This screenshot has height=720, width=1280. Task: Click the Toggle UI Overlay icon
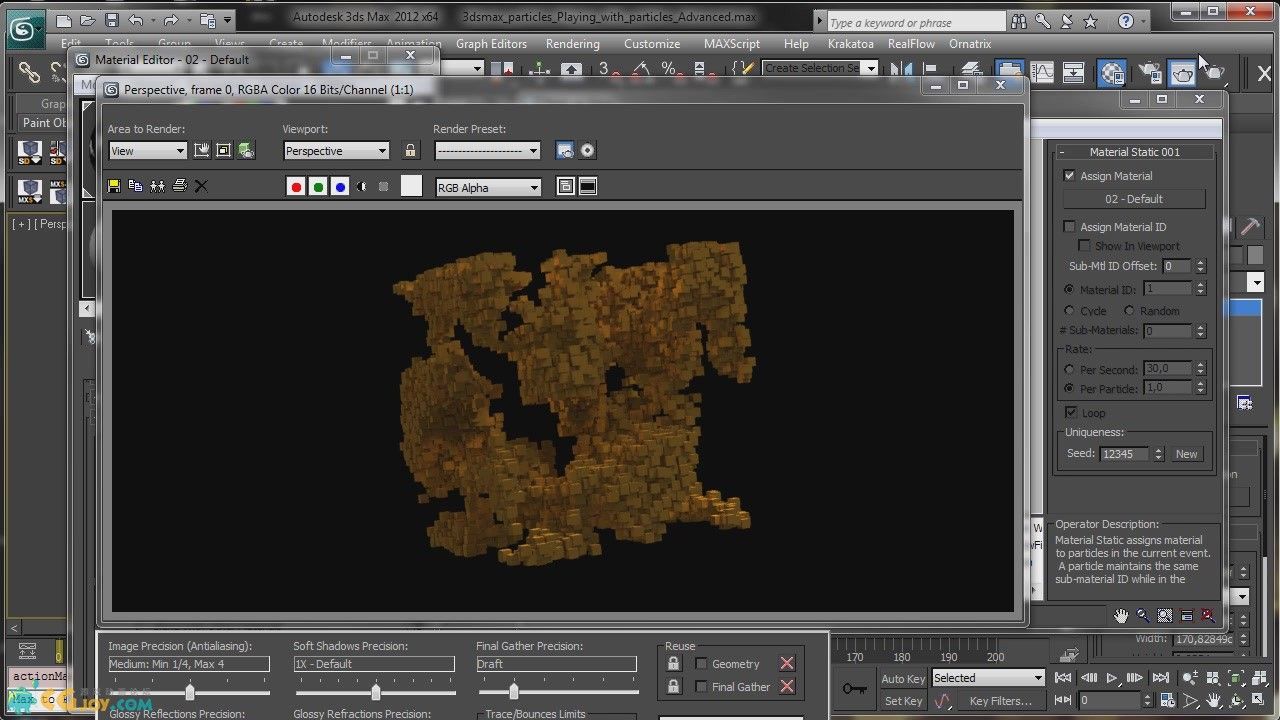[x=566, y=186]
